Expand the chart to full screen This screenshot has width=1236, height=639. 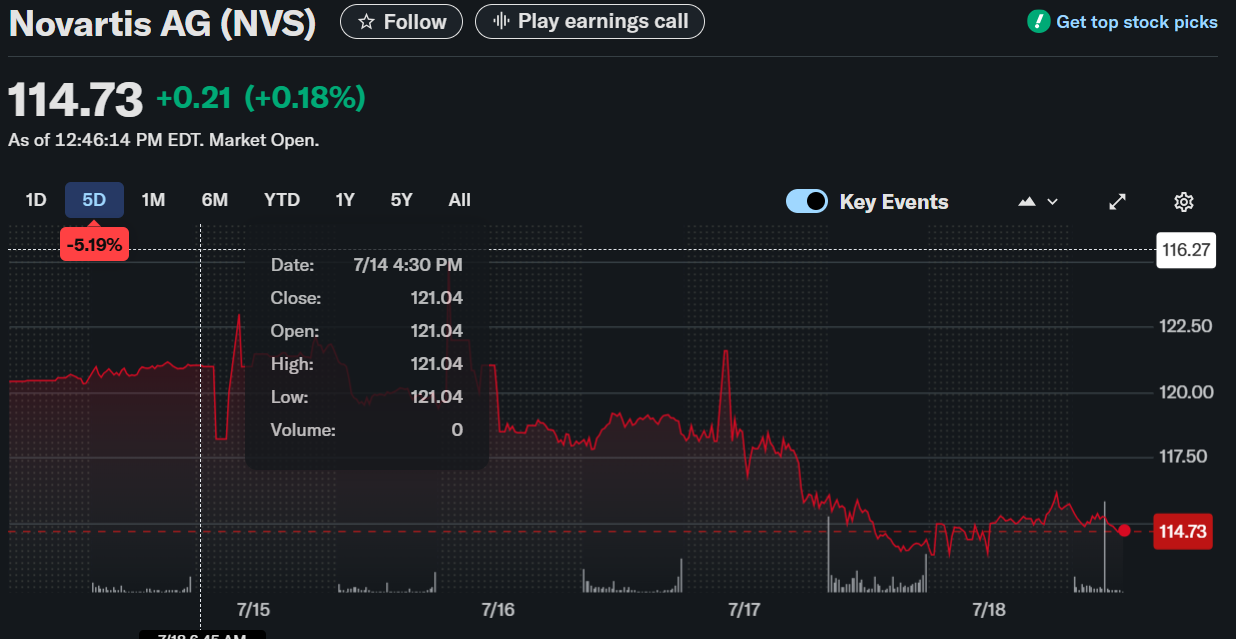point(1118,202)
